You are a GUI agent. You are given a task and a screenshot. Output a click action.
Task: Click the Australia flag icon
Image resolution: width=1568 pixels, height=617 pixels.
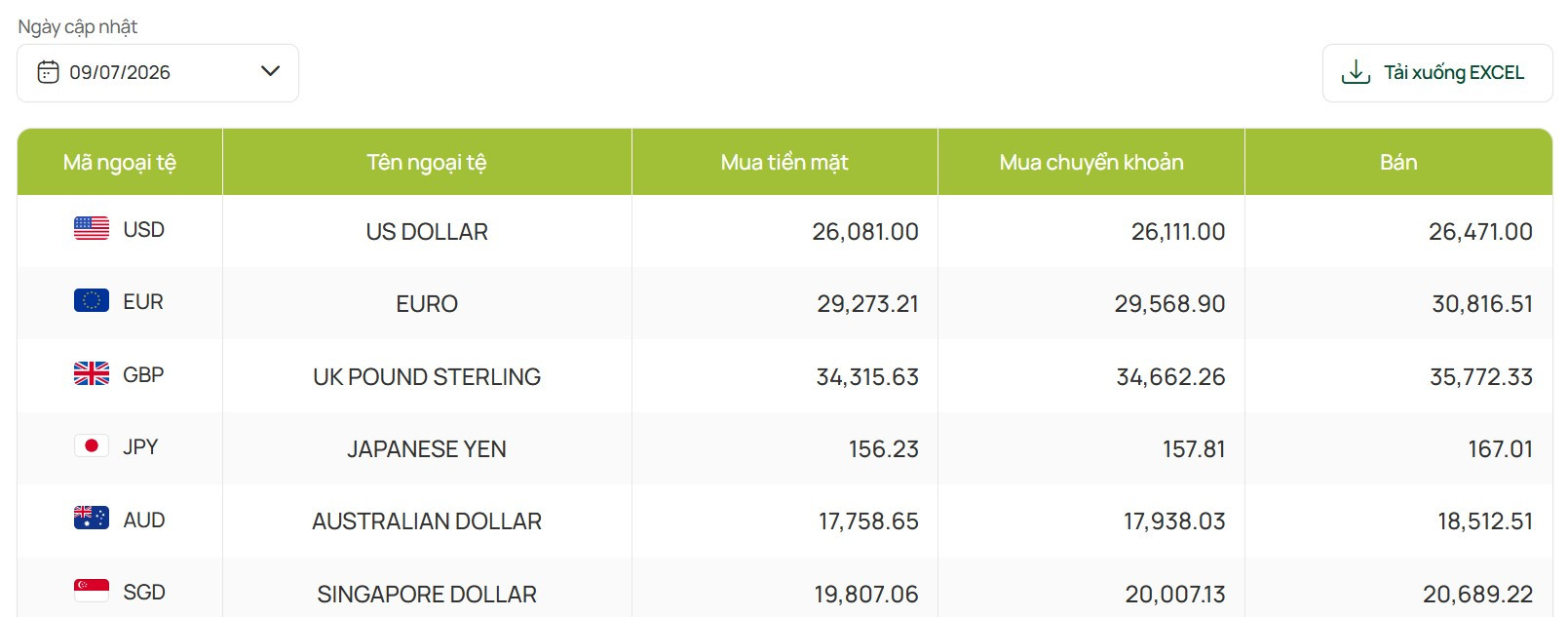[92, 519]
